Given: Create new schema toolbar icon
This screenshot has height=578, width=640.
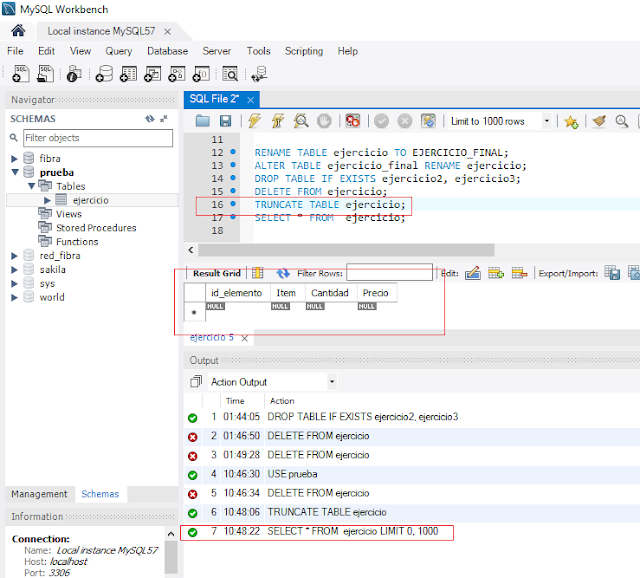Looking at the screenshot, I should coord(104,74).
